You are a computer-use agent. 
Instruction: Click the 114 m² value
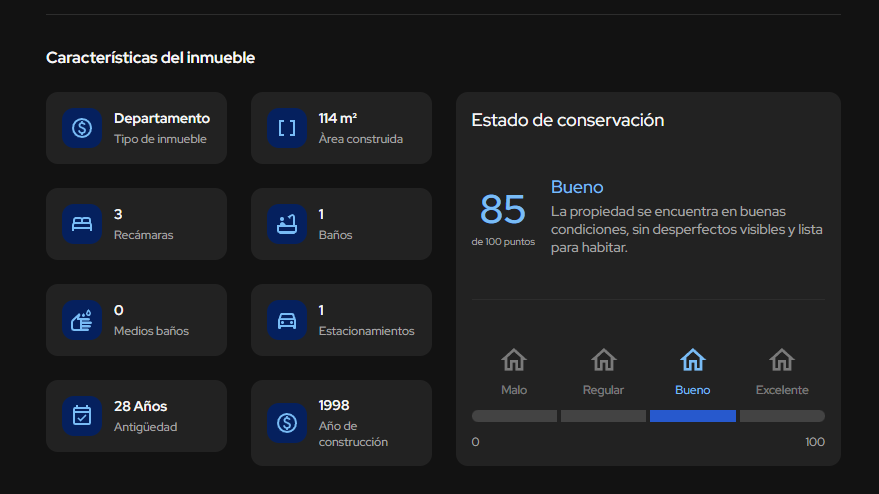pos(338,118)
